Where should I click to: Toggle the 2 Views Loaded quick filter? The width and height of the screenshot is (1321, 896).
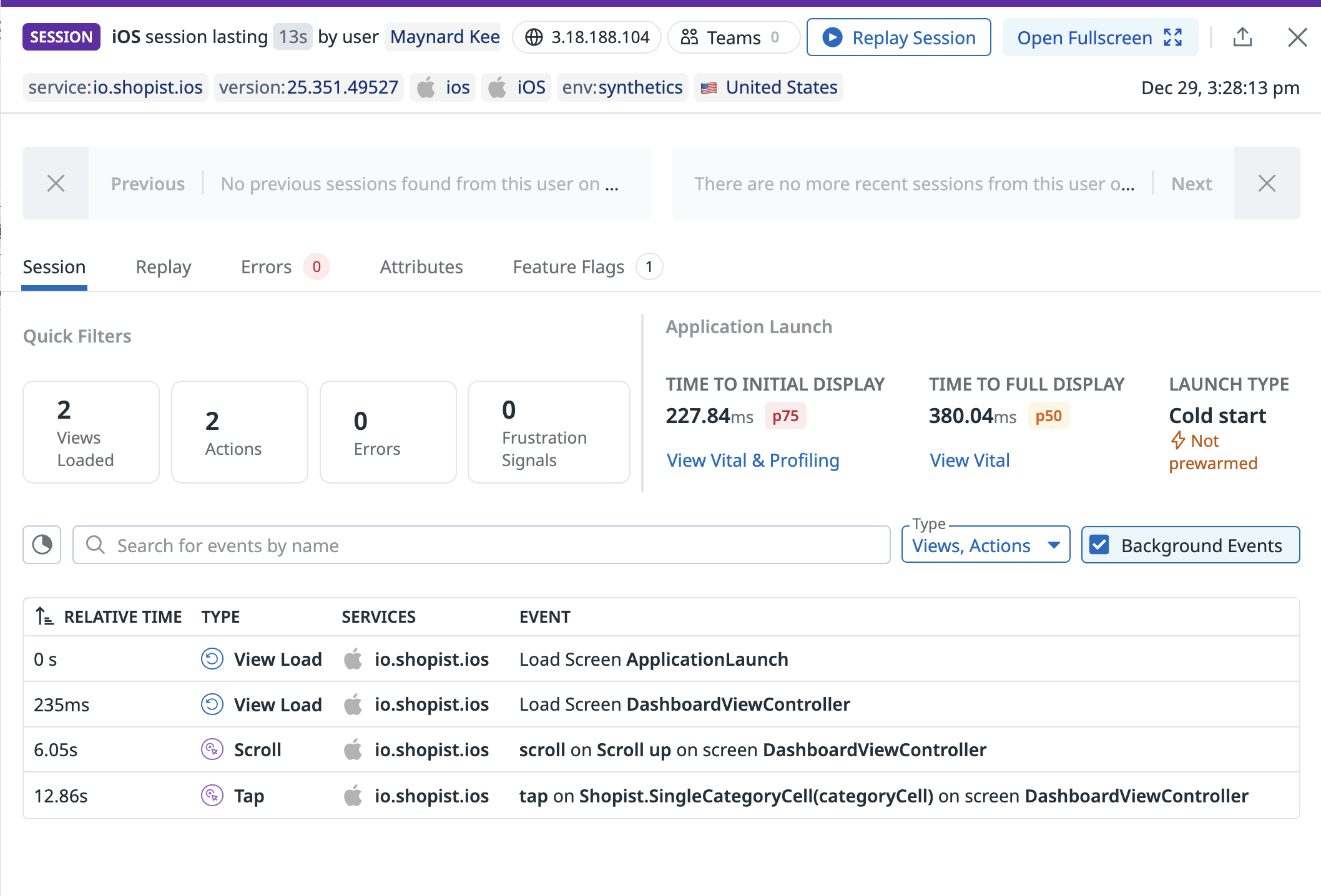point(91,432)
